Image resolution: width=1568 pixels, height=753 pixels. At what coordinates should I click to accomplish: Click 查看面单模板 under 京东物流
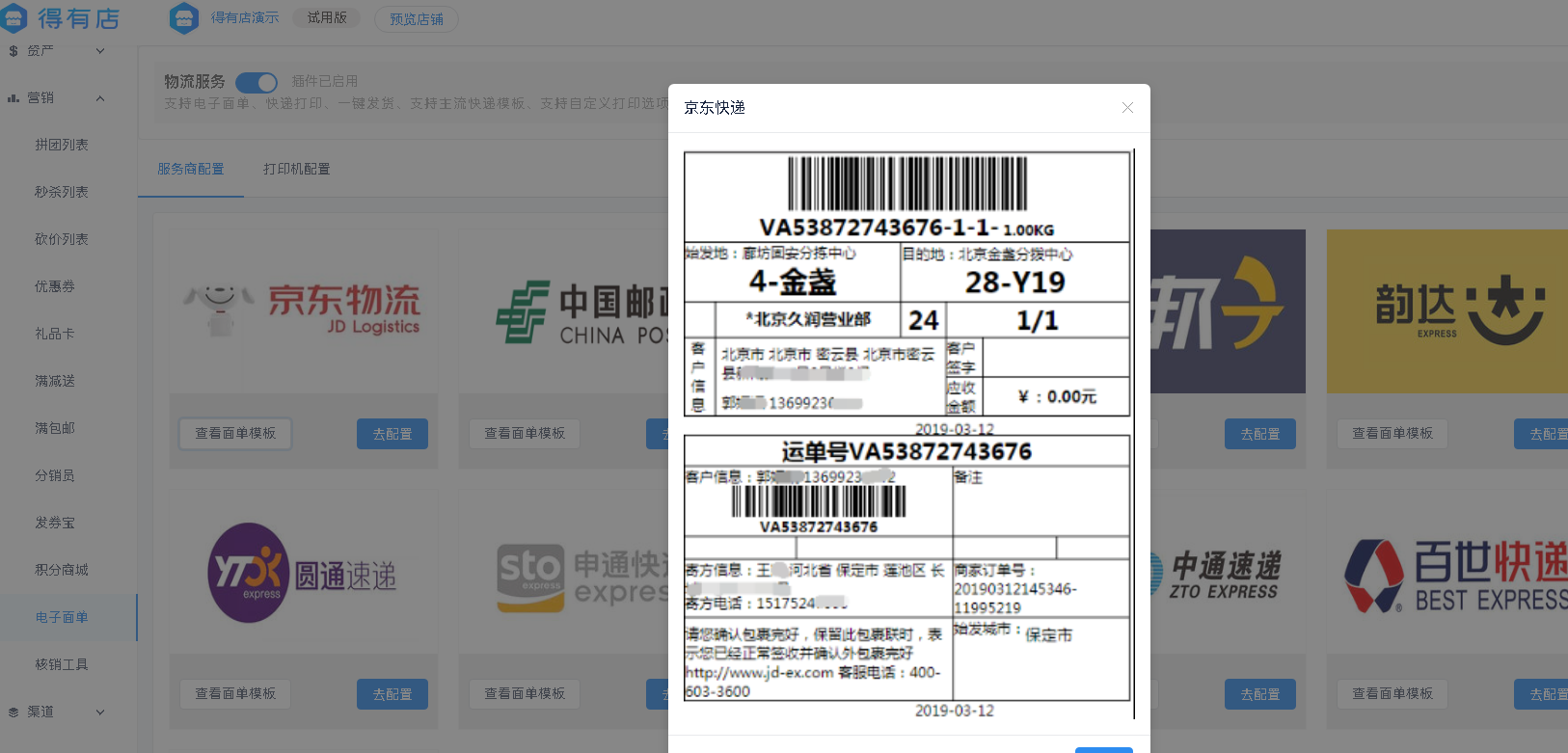click(x=235, y=434)
